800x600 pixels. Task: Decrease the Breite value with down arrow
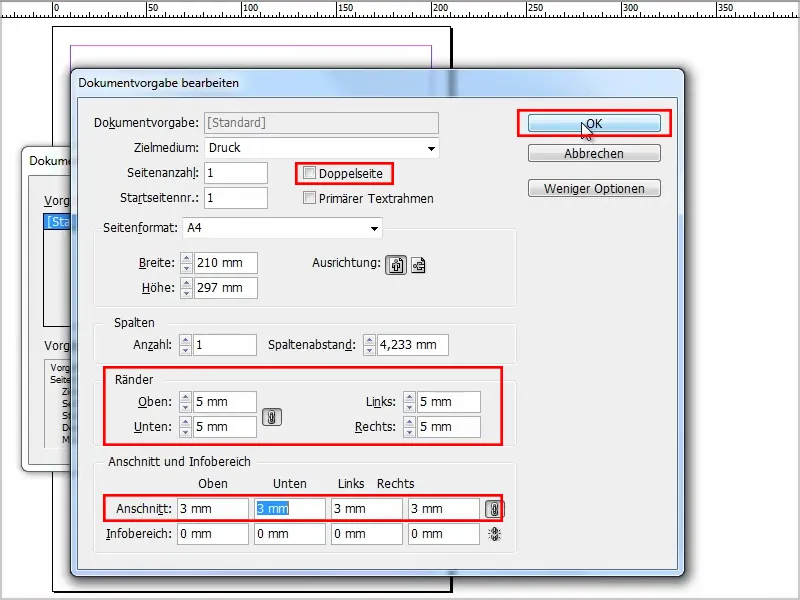pos(186,268)
